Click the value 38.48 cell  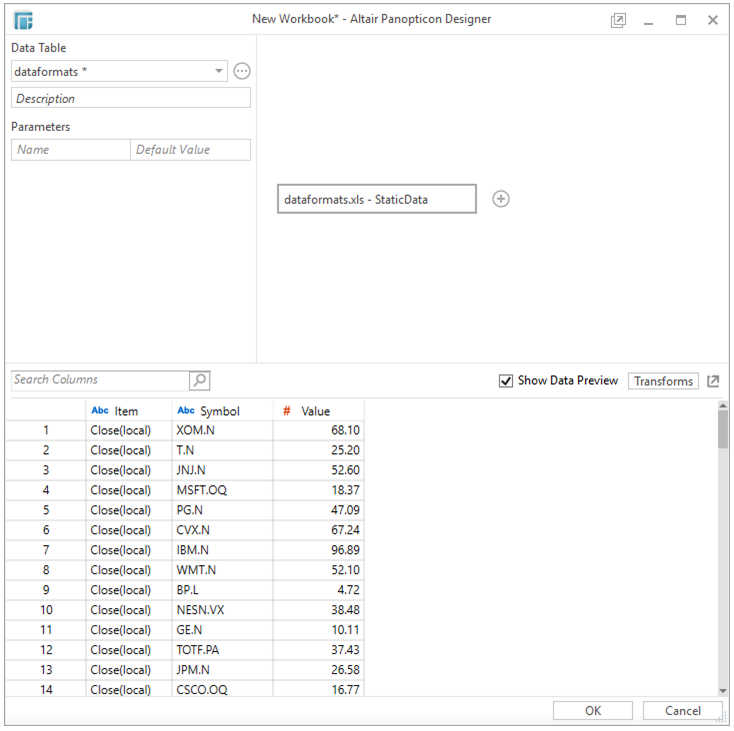tap(318, 610)
